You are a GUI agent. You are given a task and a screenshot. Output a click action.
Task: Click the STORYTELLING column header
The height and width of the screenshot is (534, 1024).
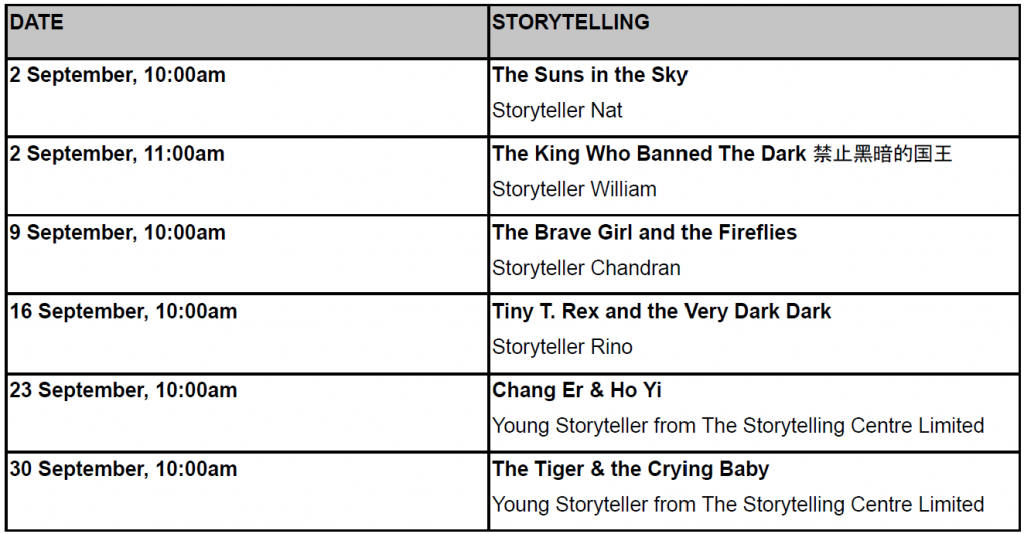tap(754, 31)
